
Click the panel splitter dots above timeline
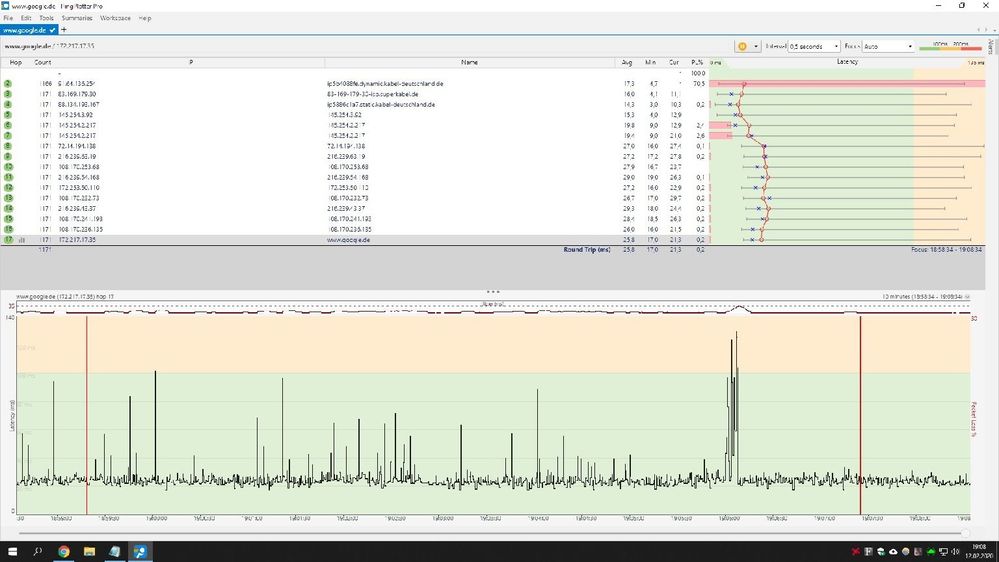[x=492, y=292]
